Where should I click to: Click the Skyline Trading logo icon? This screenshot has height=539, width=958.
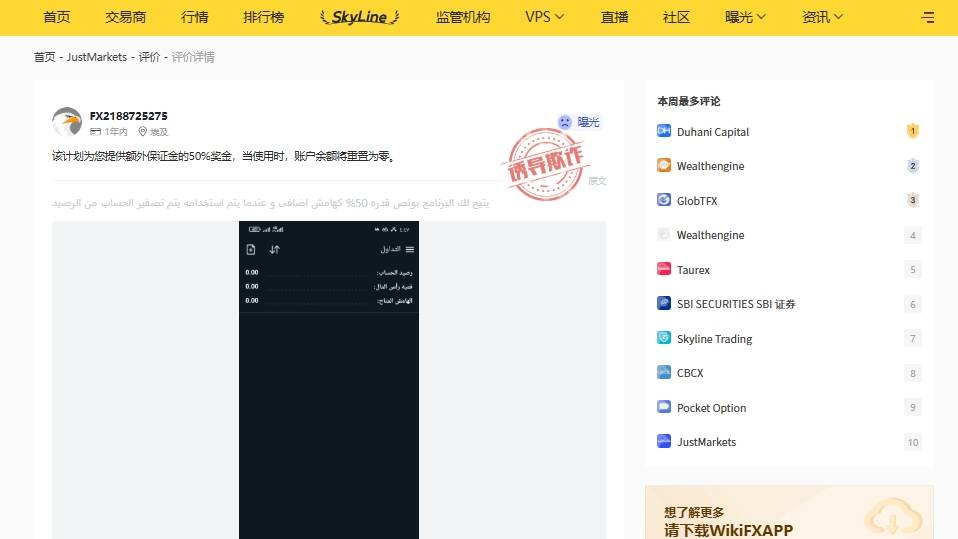click(664, 338)
